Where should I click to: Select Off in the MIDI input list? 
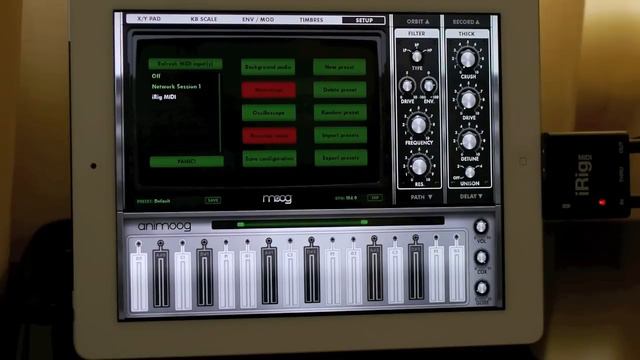coord(156,76)
